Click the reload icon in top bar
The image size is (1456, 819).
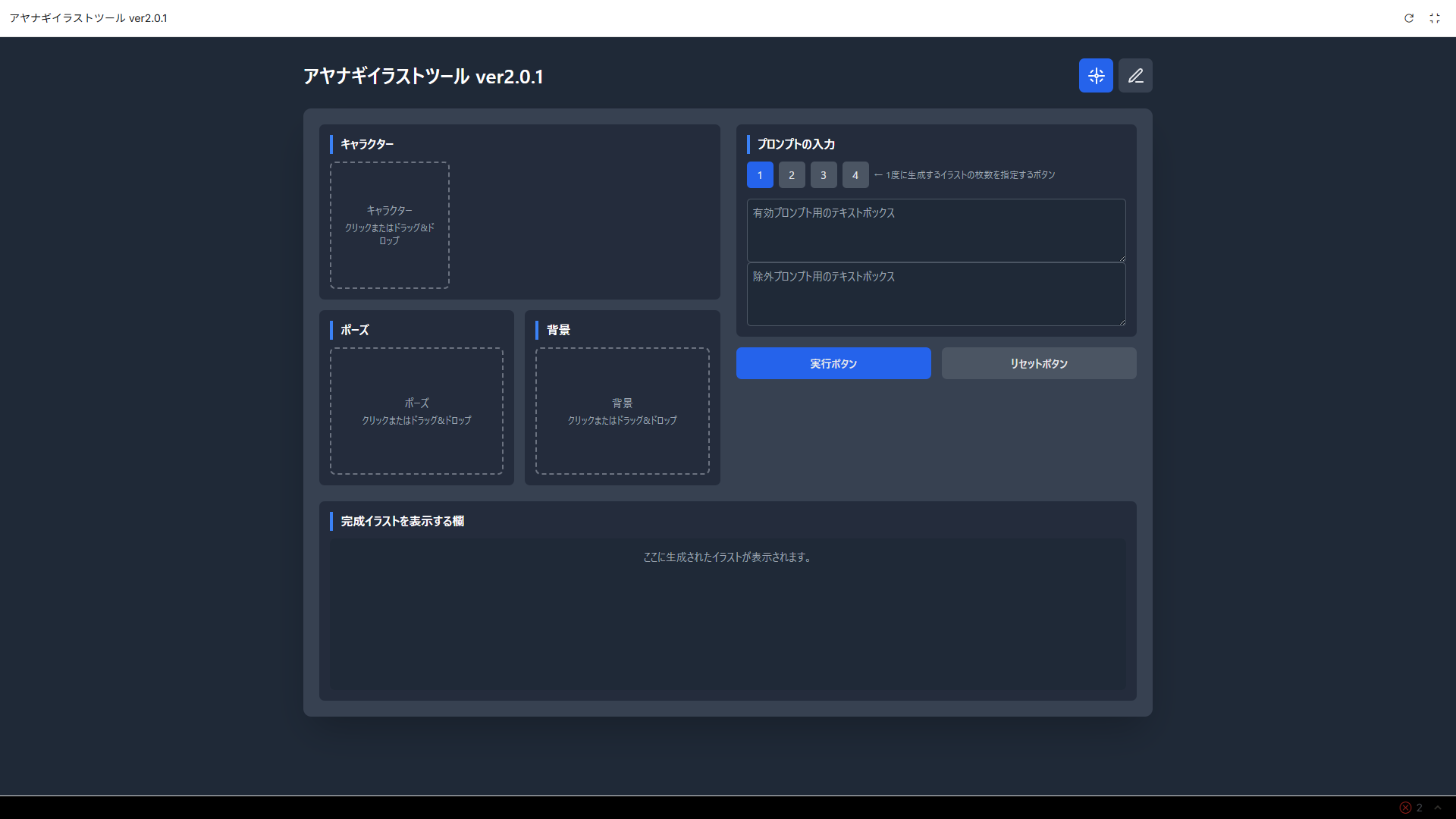(1409, 18)
